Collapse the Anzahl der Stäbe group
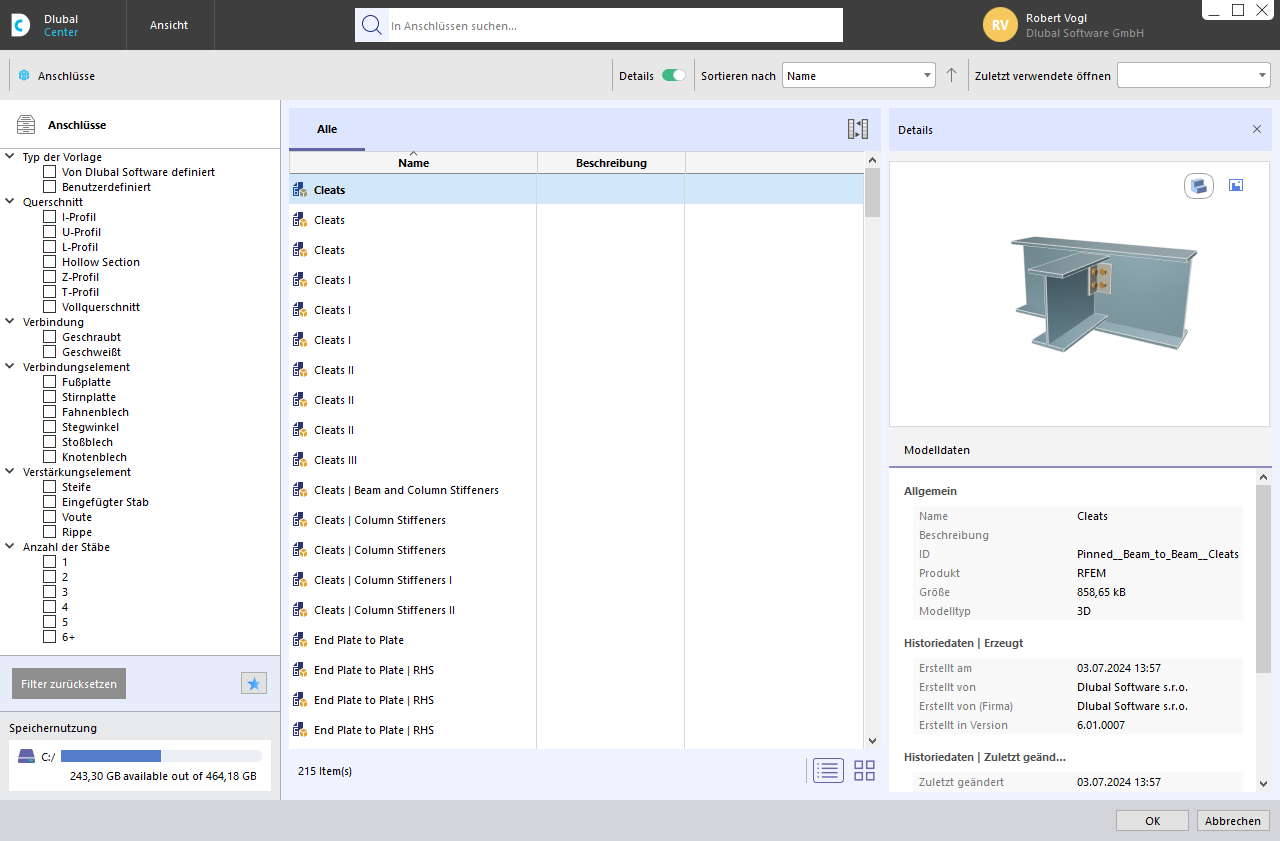This screenshot has width=1280, height=841. pos(10,547)
